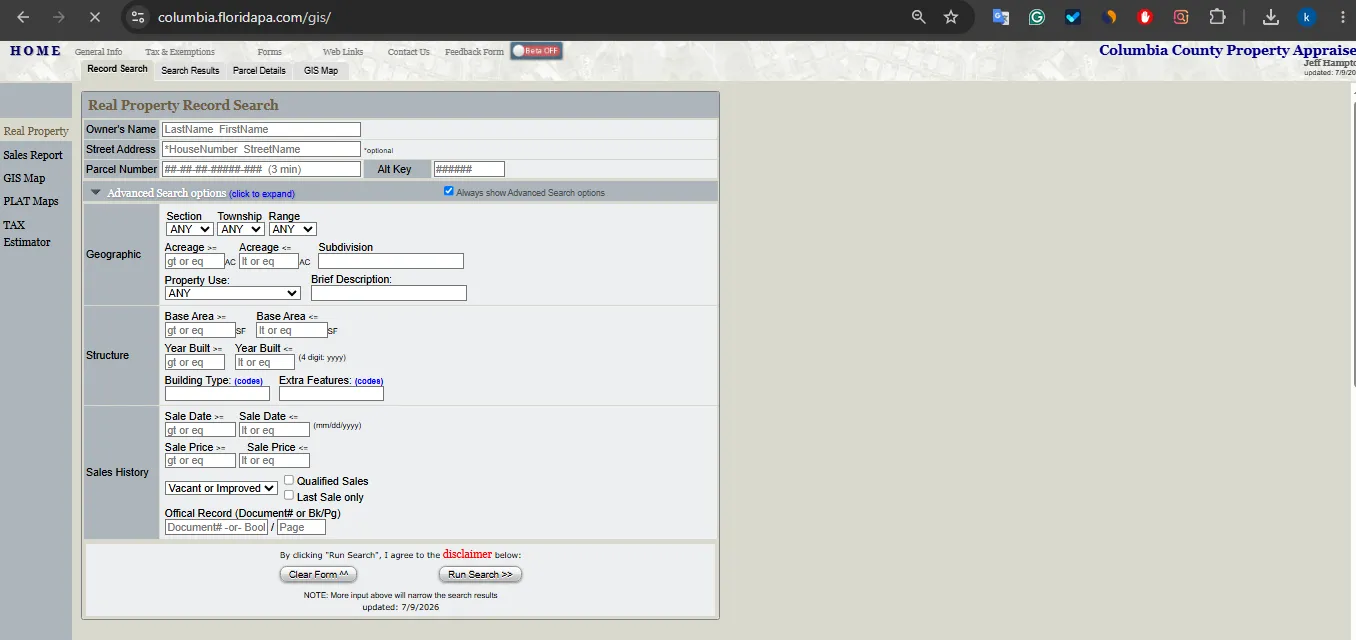Open the Google Translate extension icon
The image size is (1356, 640).
(x=1000, y=17)
